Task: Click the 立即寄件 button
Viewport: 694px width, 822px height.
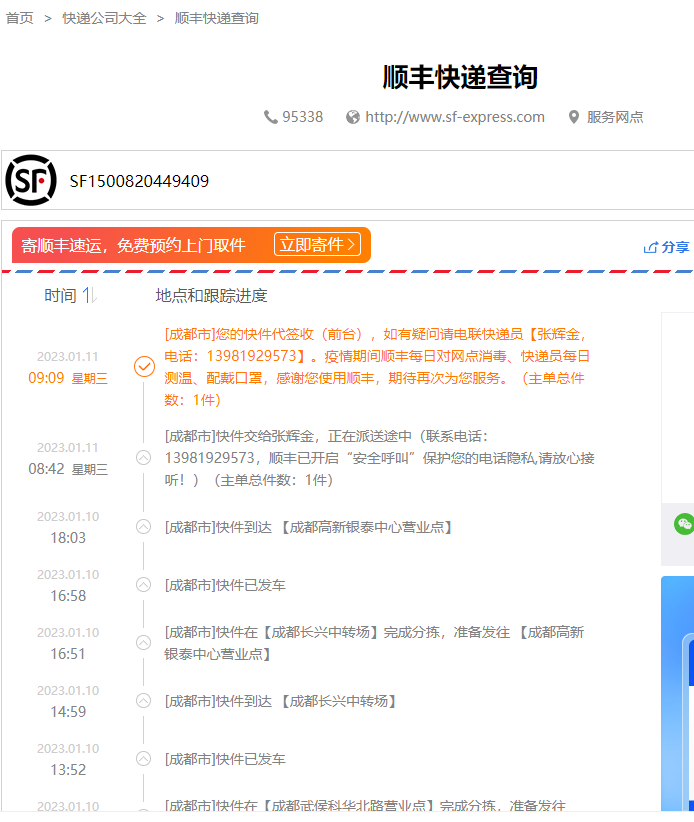Action: 318,244
